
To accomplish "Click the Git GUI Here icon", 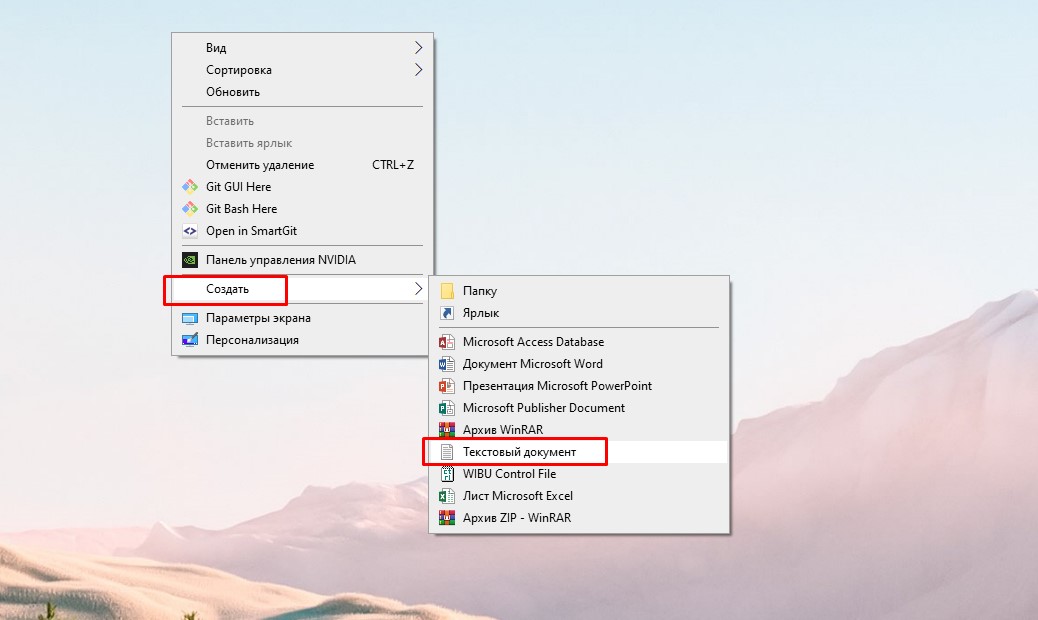I will click(190, 187).
